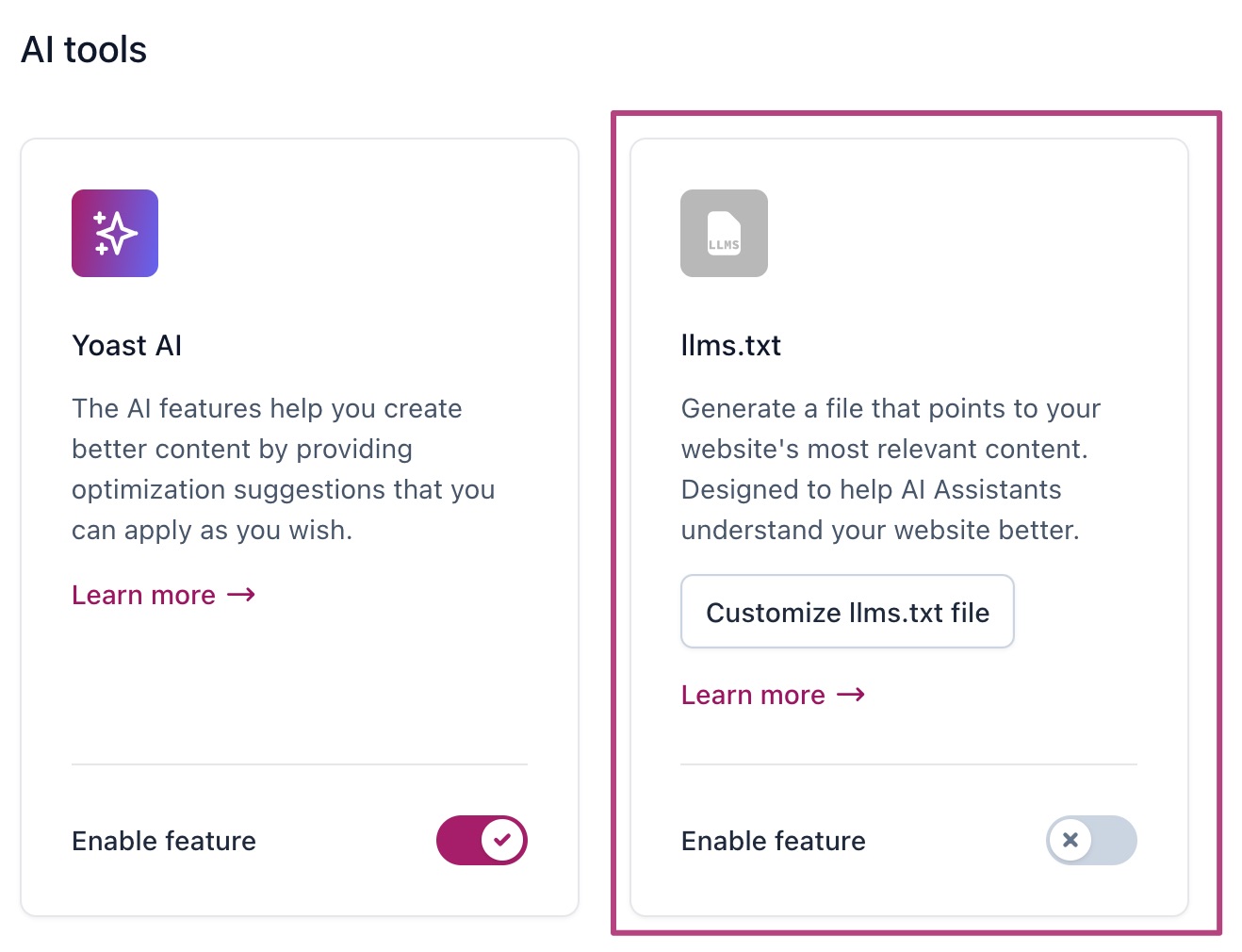
Task: Click the Yoast AI description paragraph
Action: click(283, 469)
